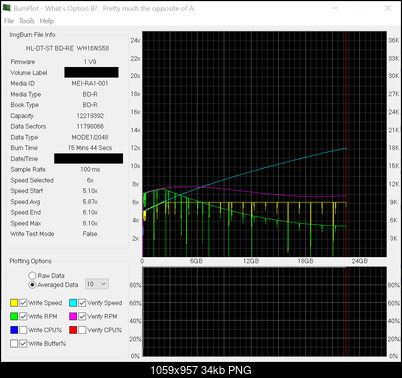The image size is (402, 378).
Task: Click the Speed Avg value 5.87x
Action: pos(90,202)
